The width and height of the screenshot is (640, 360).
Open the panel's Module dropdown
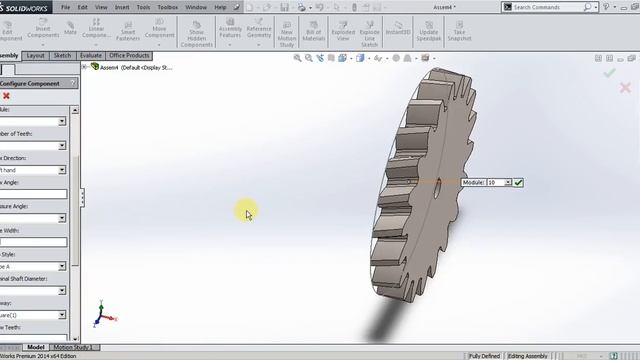(x=62, y=121)
